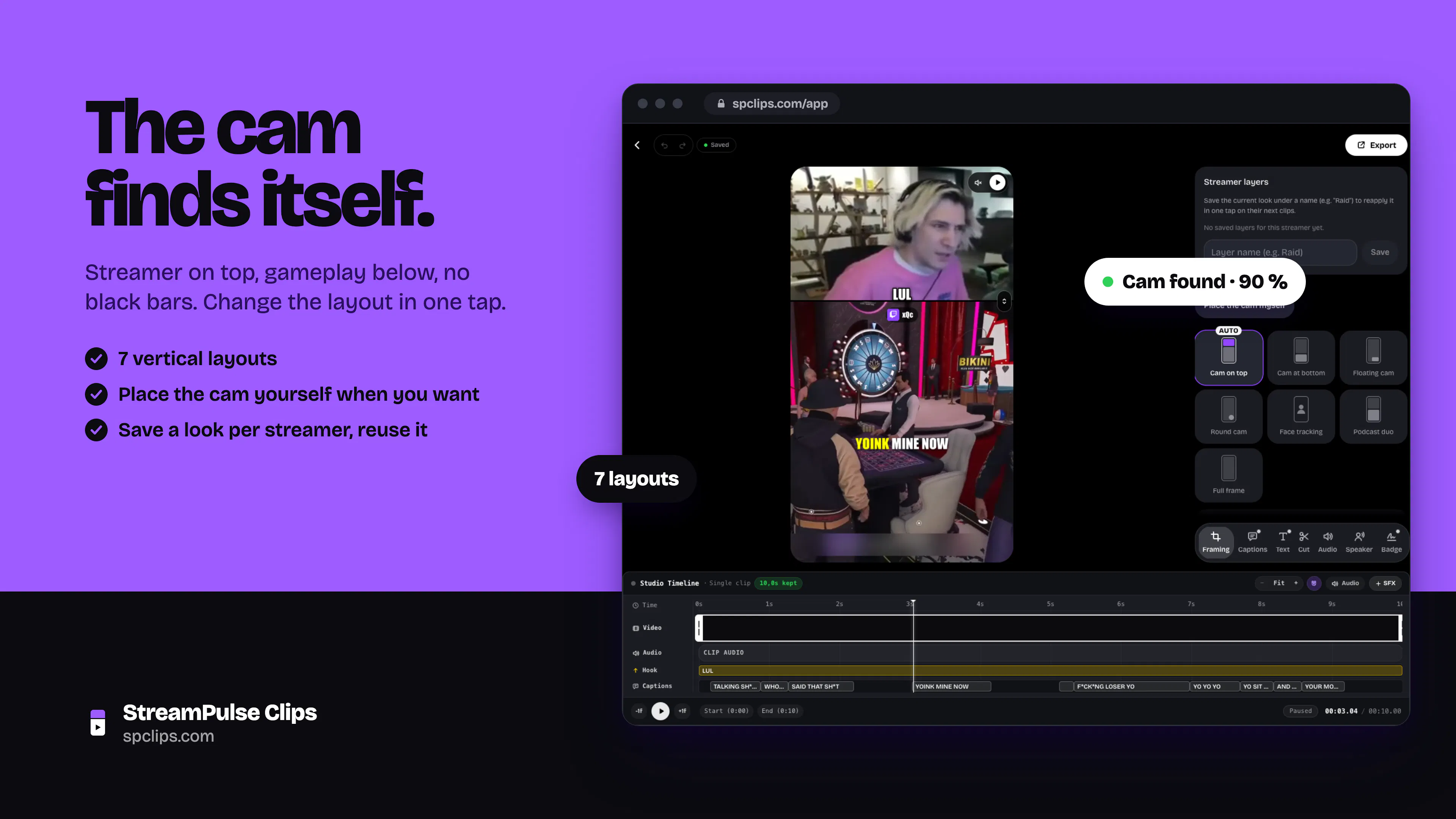Set the End (0:10) marker
This screenshot has height=819, width=1456.
click(780, 711)
